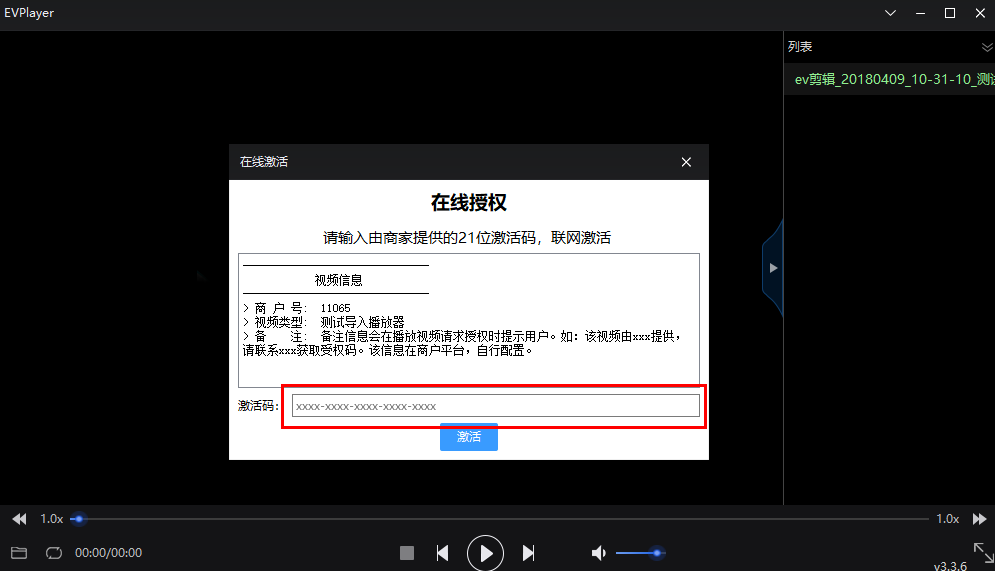Open the title bar dropdown chevron menu
Viewport: 995px width, 571px height.
coord(890,13)
